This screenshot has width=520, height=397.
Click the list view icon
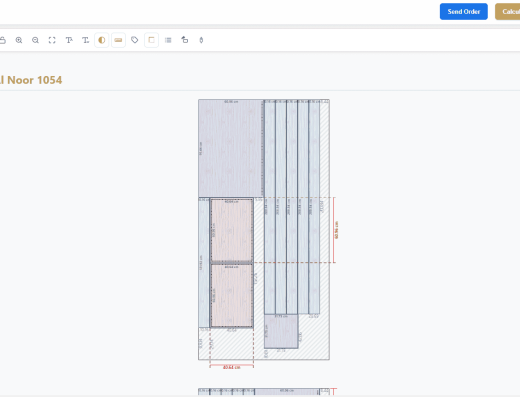point(168,40)
